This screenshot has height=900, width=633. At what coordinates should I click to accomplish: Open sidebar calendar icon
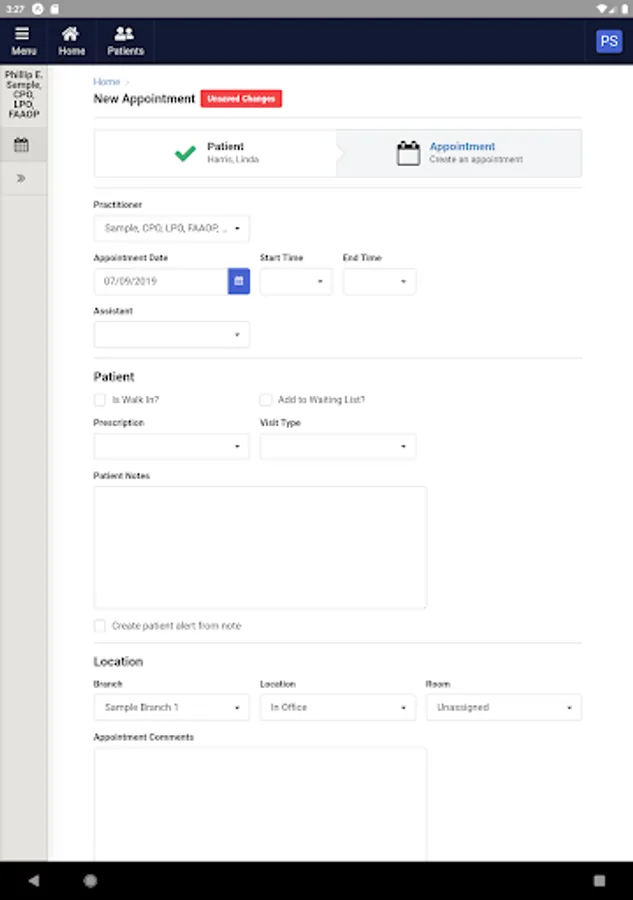coord(21,145)
